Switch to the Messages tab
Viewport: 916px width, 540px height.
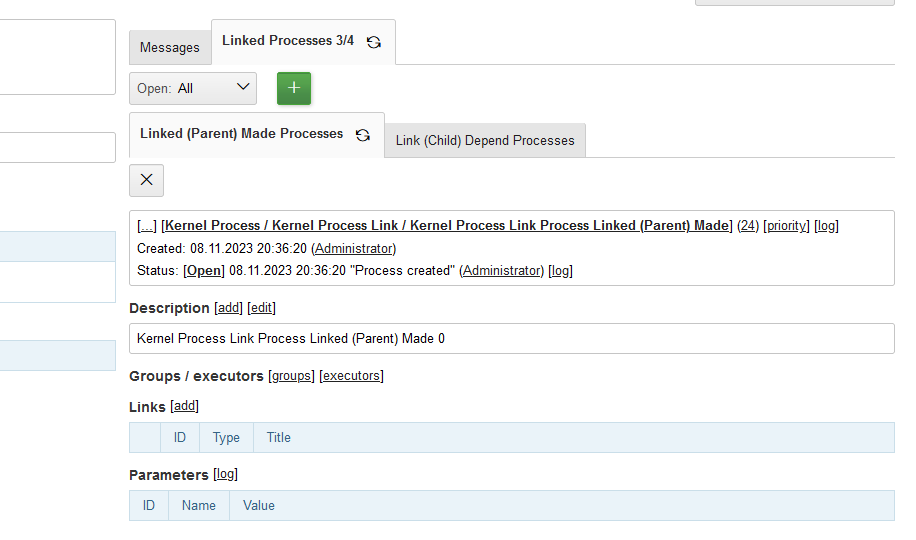tap(169, 47)
